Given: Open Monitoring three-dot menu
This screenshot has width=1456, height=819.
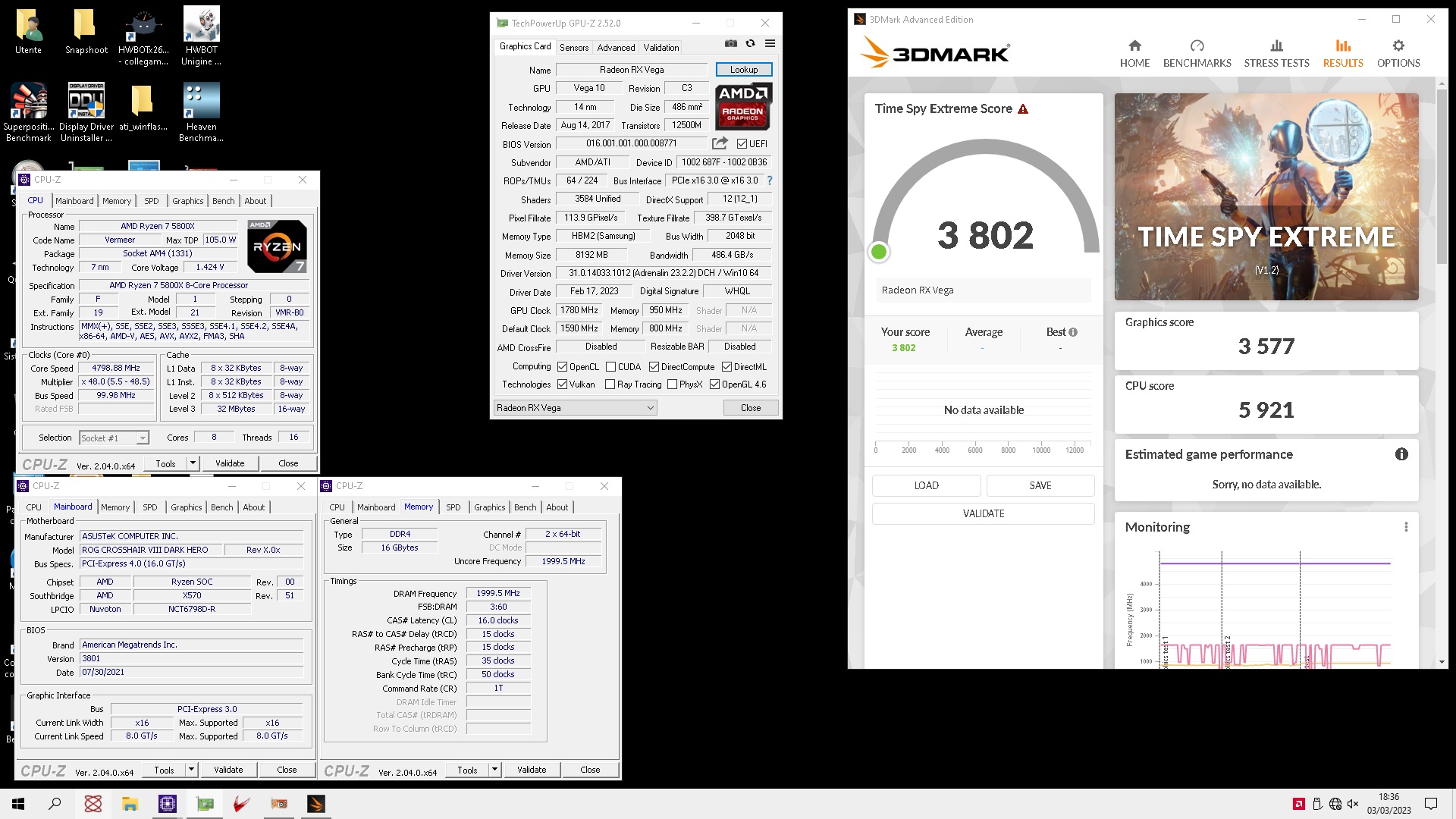Looking at the screenshot, I should coord(1406,527).
